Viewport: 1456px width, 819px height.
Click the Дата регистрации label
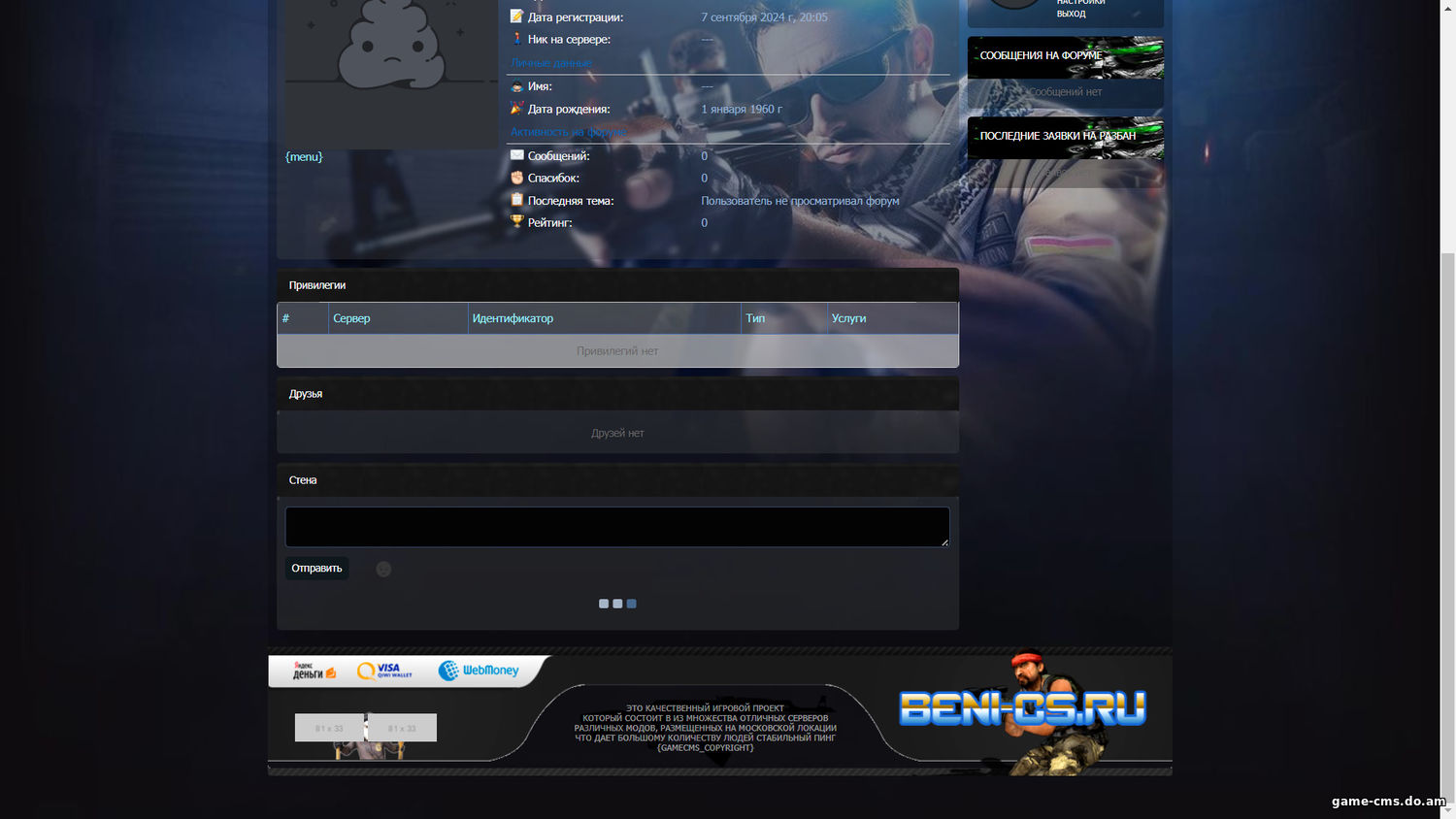pyautogui.click(x=576, y=17)
